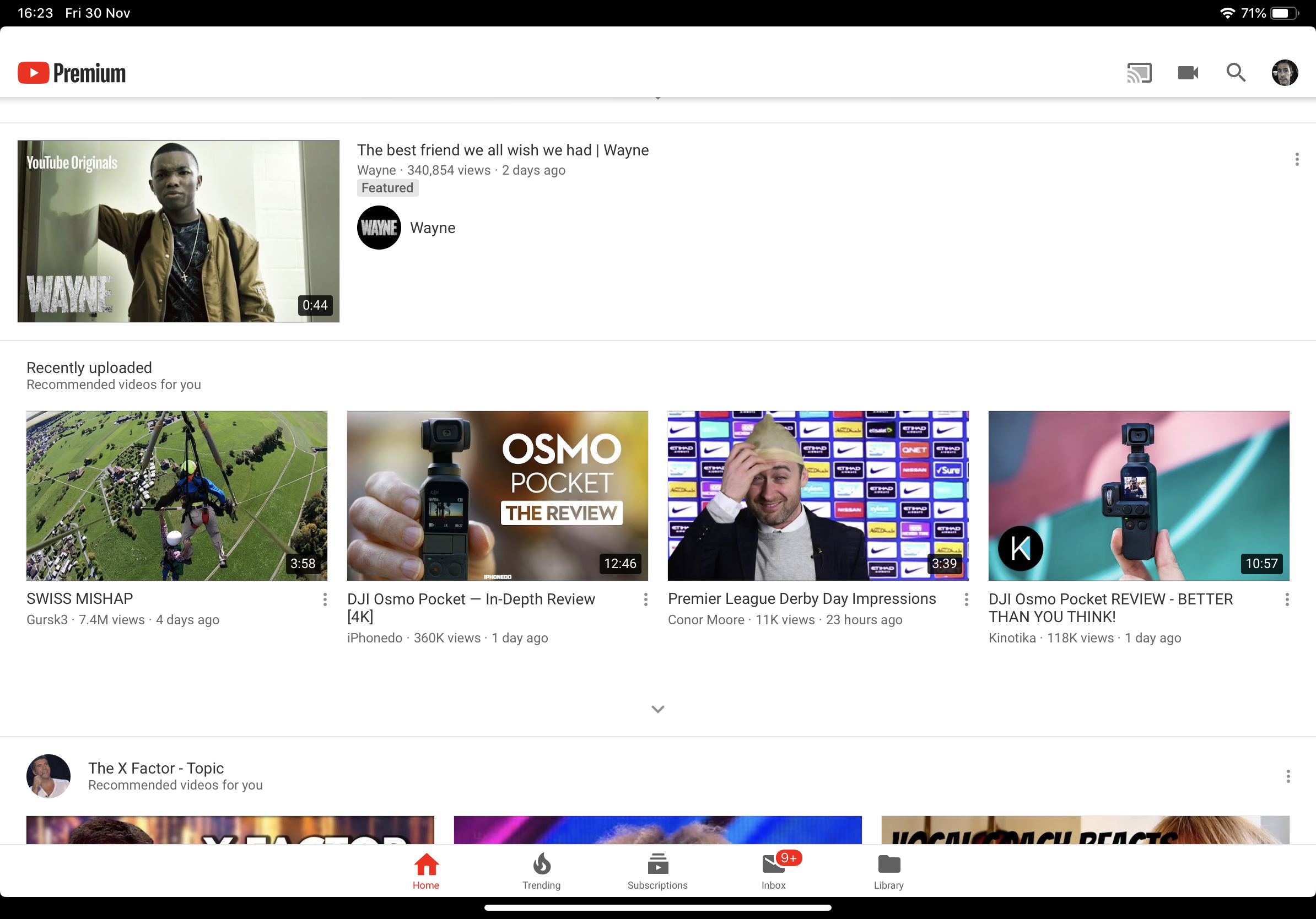Play the SWISS MISHAP hang glider thumbnail
This screenshot has width=1316, height=919.
[176, 496]
